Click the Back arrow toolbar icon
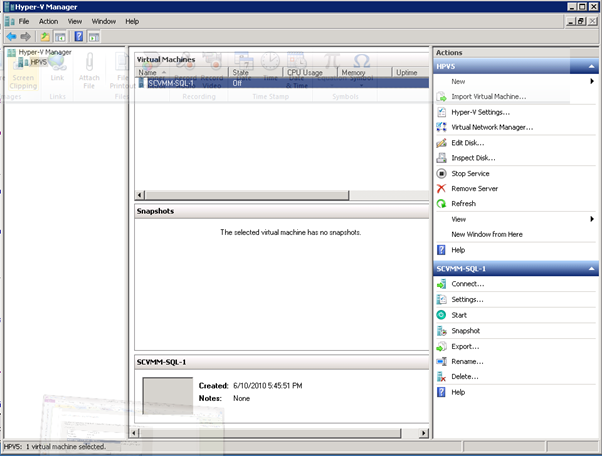Viewport: 602px width, 456px height. click(x=11, y=36)
